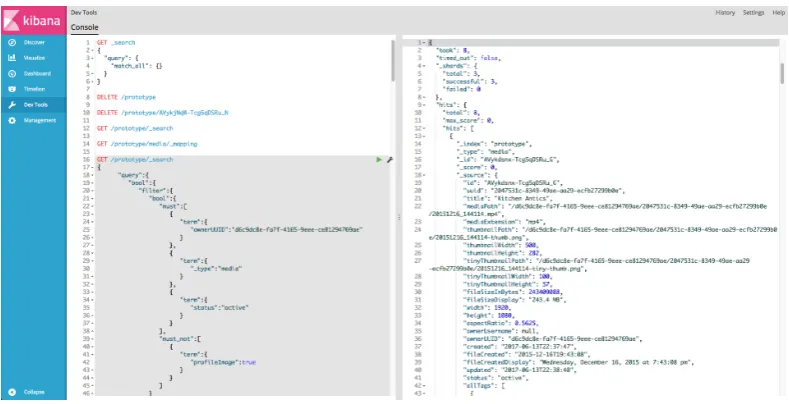Open the request wrench options icon

tap(389, 159)
